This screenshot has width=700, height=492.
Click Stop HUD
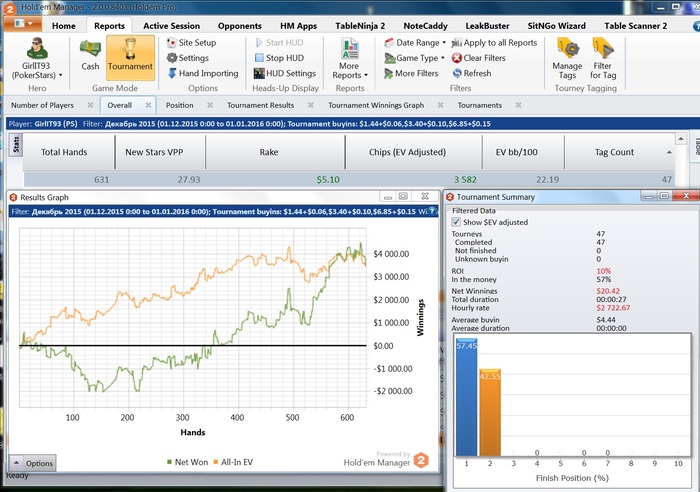(x=279, y=58)
